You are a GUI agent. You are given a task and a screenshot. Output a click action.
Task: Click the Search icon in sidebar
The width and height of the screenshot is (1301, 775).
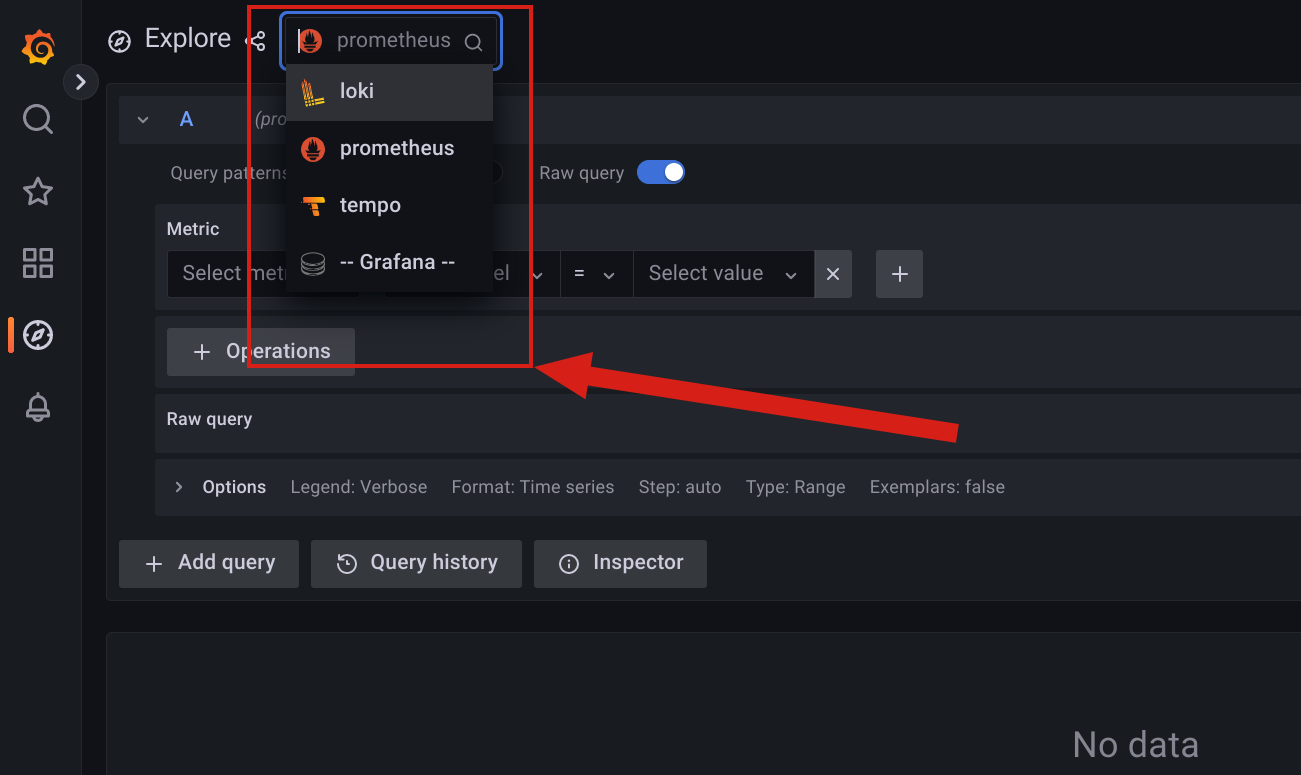point(38,120)
